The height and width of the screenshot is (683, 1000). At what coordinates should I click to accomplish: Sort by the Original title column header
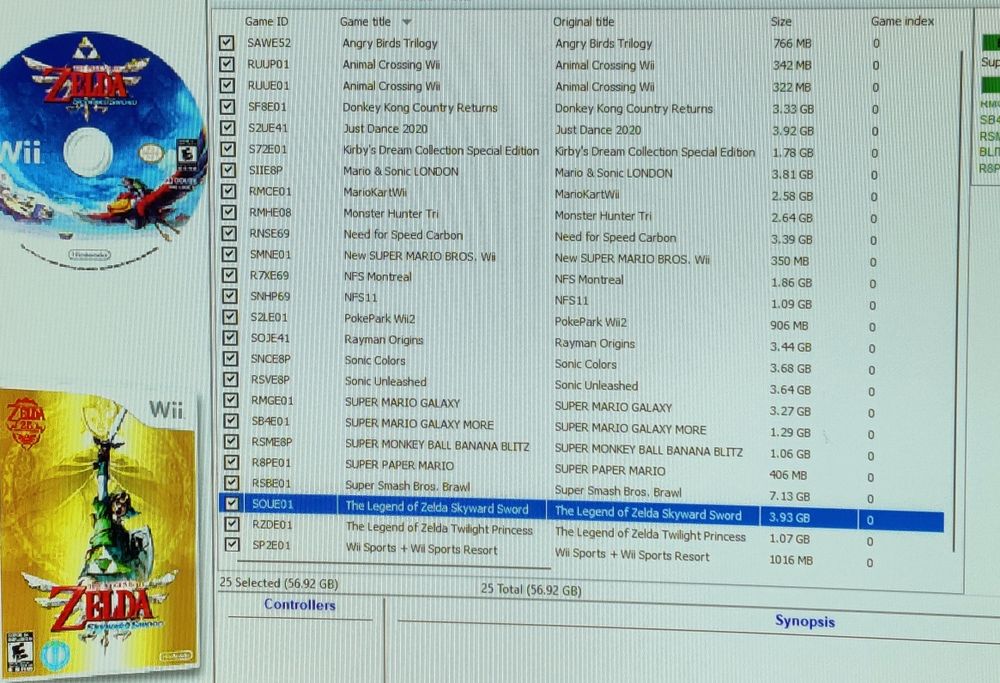click(584, 22)
